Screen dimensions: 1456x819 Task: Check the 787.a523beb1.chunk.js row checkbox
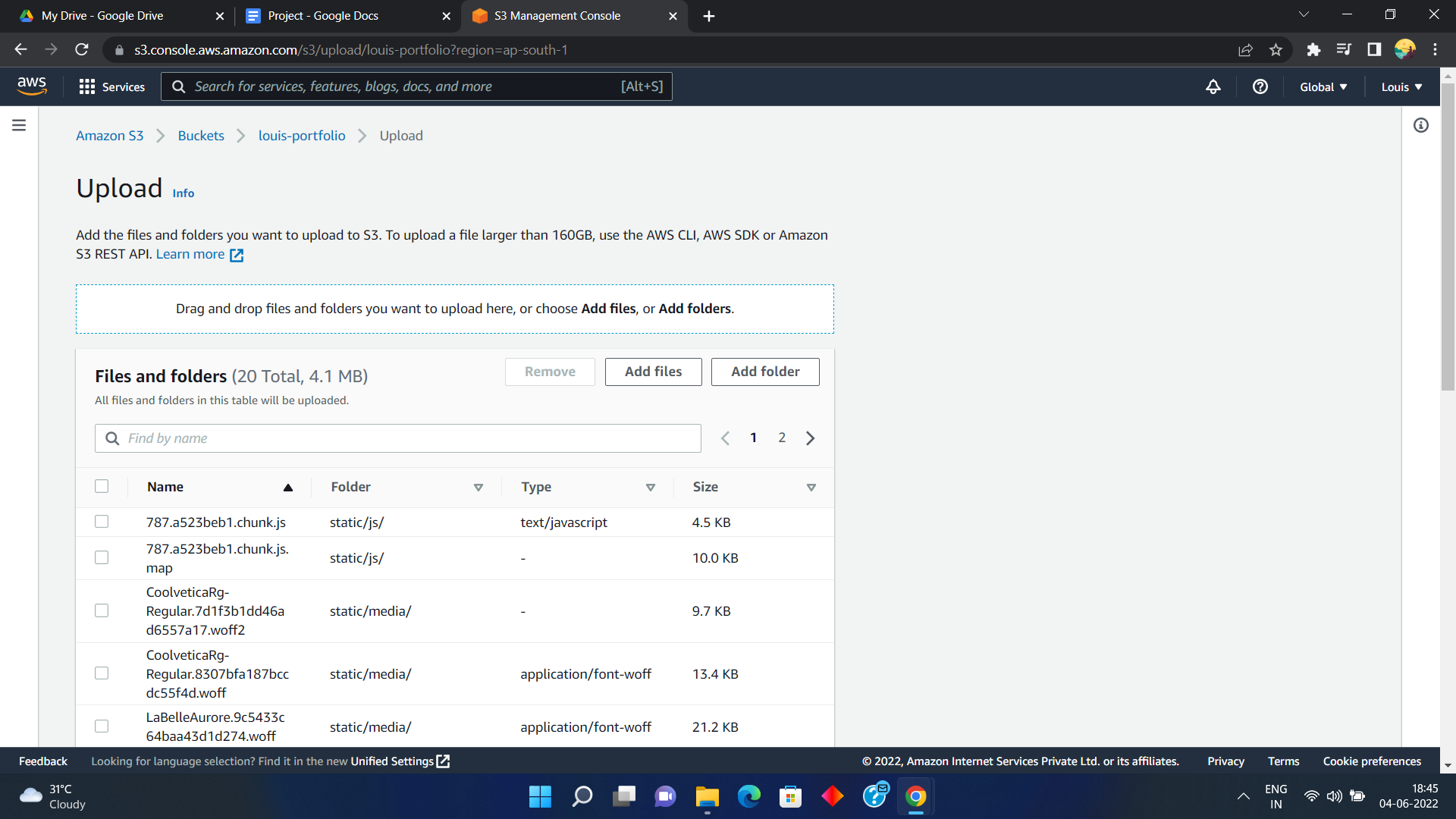click(102, 522)
